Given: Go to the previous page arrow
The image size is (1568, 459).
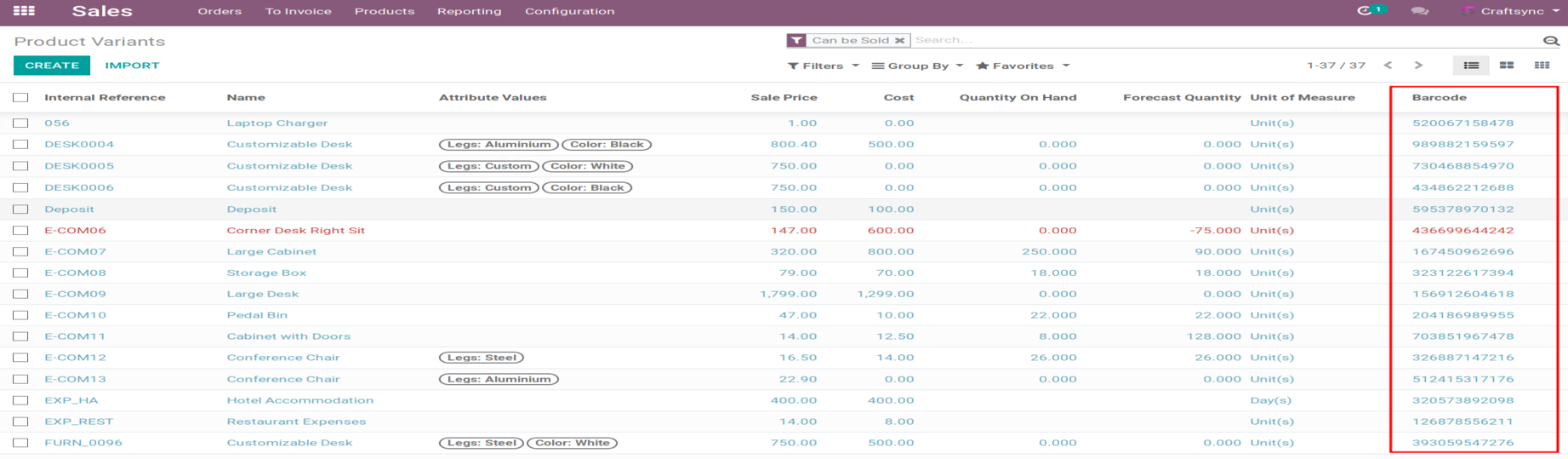Looking at the screenshot, I should click(1388, 66).
